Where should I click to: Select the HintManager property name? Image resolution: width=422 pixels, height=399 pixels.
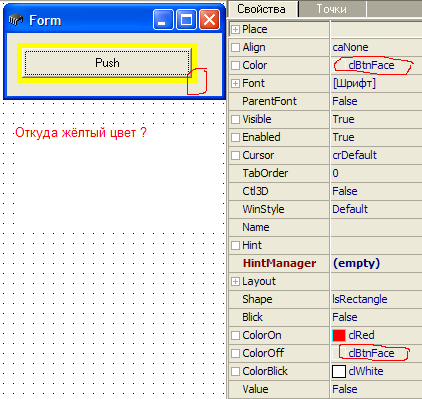click(279, 263)
